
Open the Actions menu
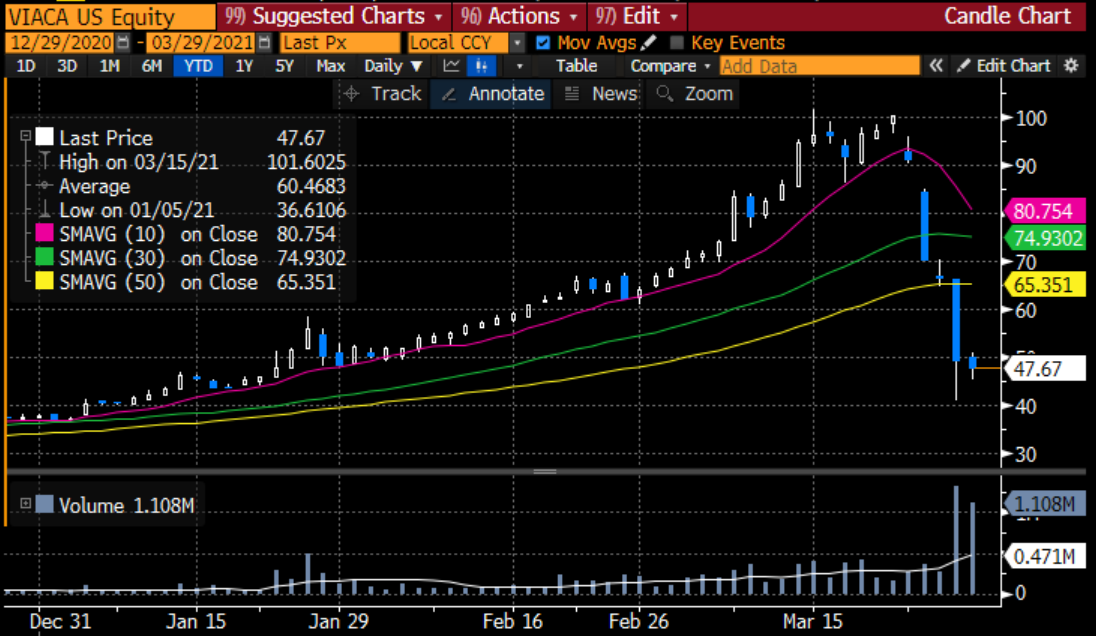pyautogui.click(x=518, y=16)
